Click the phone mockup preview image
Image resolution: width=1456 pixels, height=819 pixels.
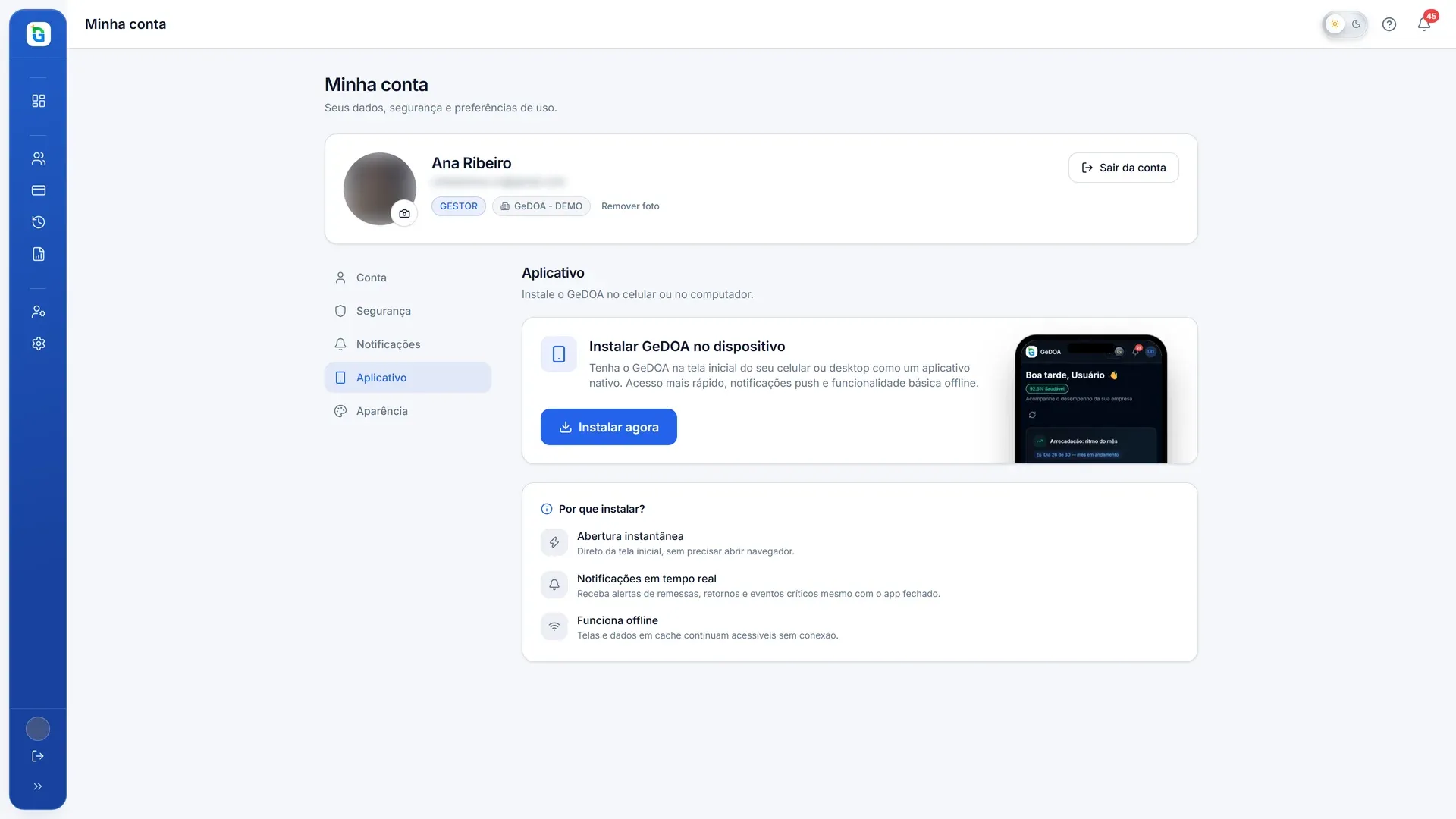[x=1091, y=399]
